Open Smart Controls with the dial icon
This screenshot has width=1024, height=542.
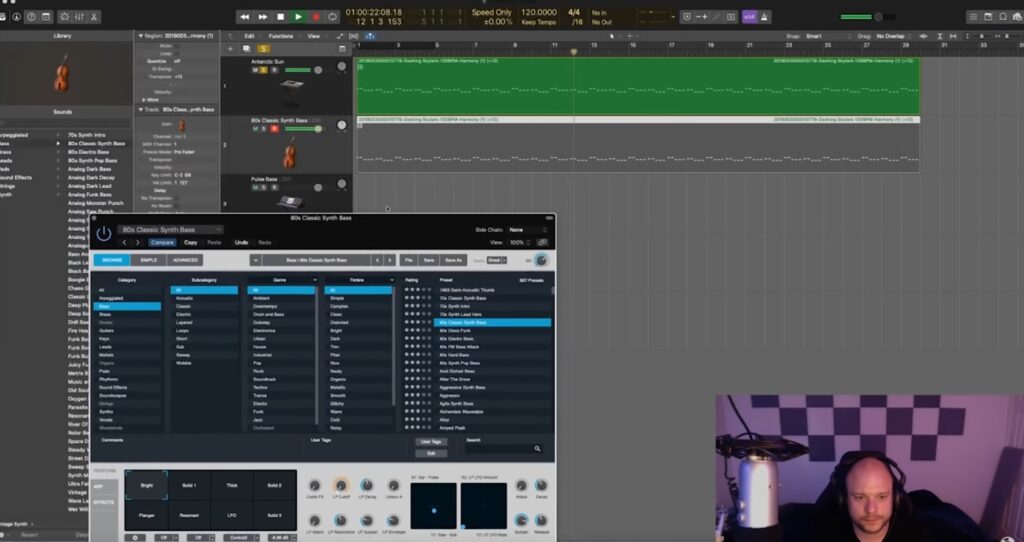[65, 17]
